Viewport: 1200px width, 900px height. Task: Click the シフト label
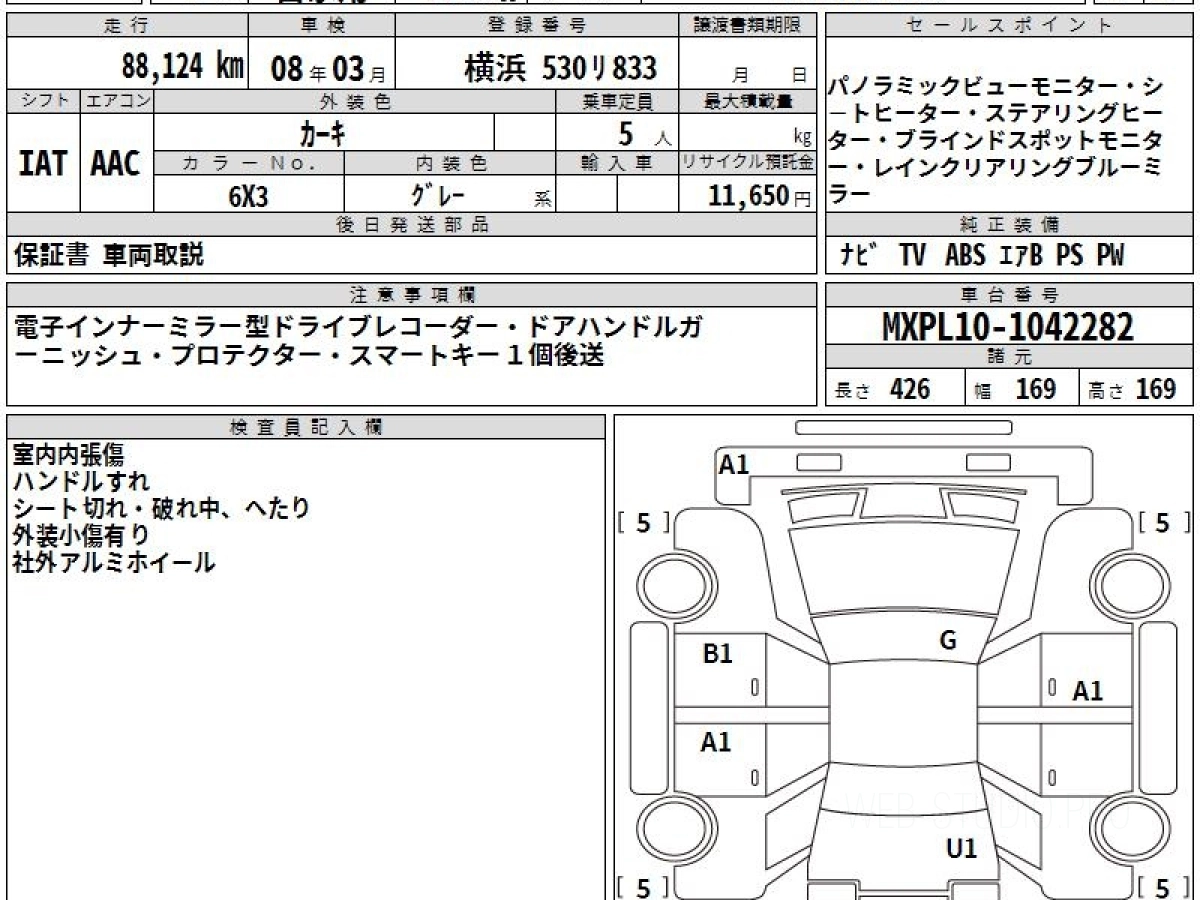pos(43,101)
